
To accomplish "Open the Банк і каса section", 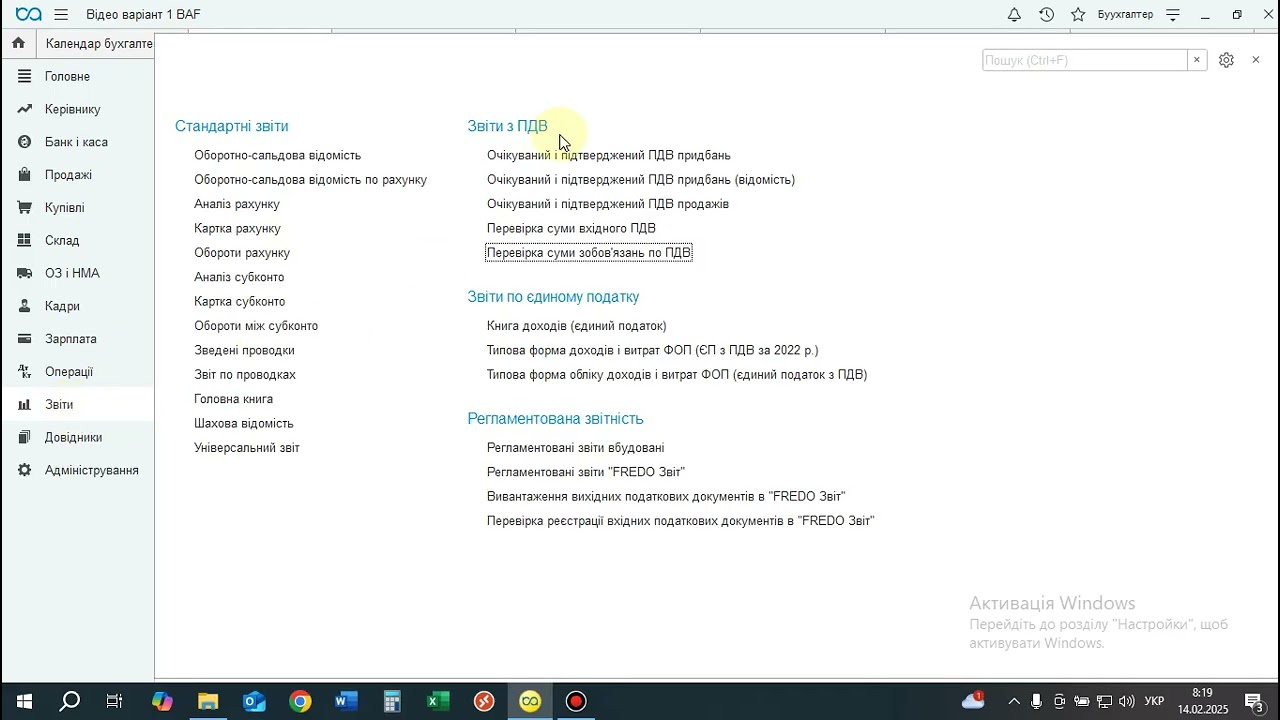I will click(x=77, y=142).
